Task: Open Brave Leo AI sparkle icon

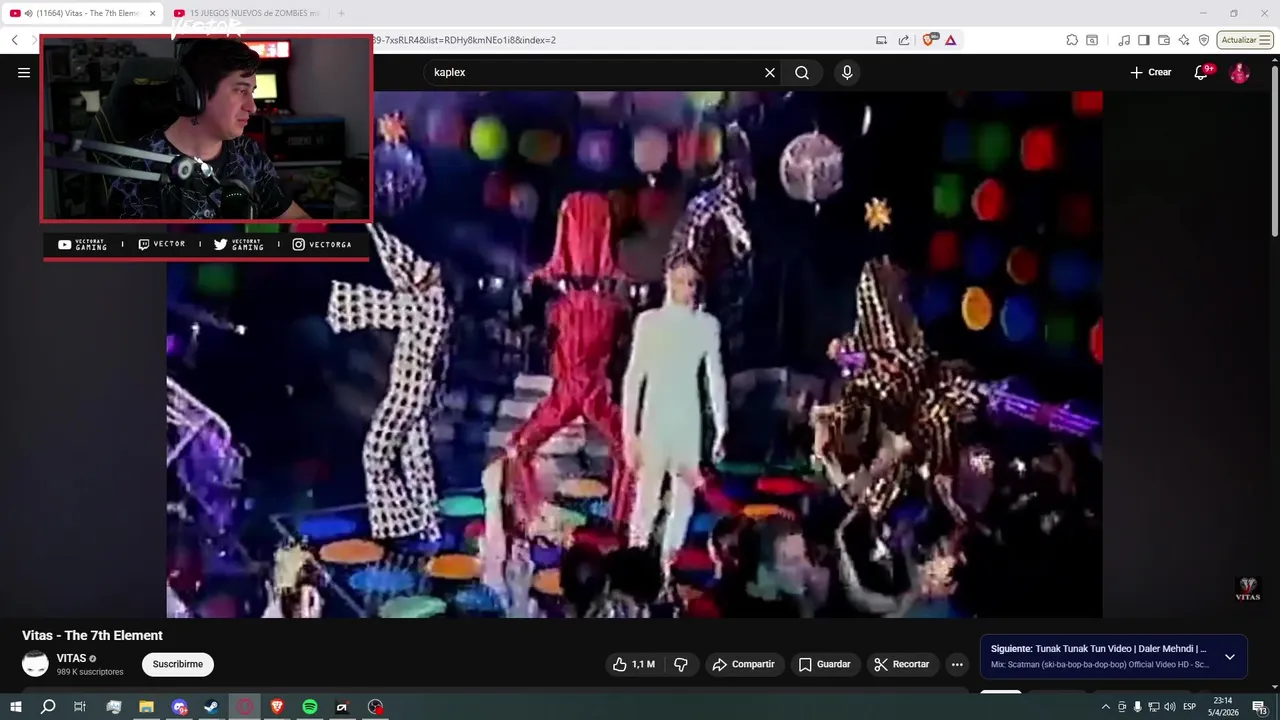Action: point(1184,40)
